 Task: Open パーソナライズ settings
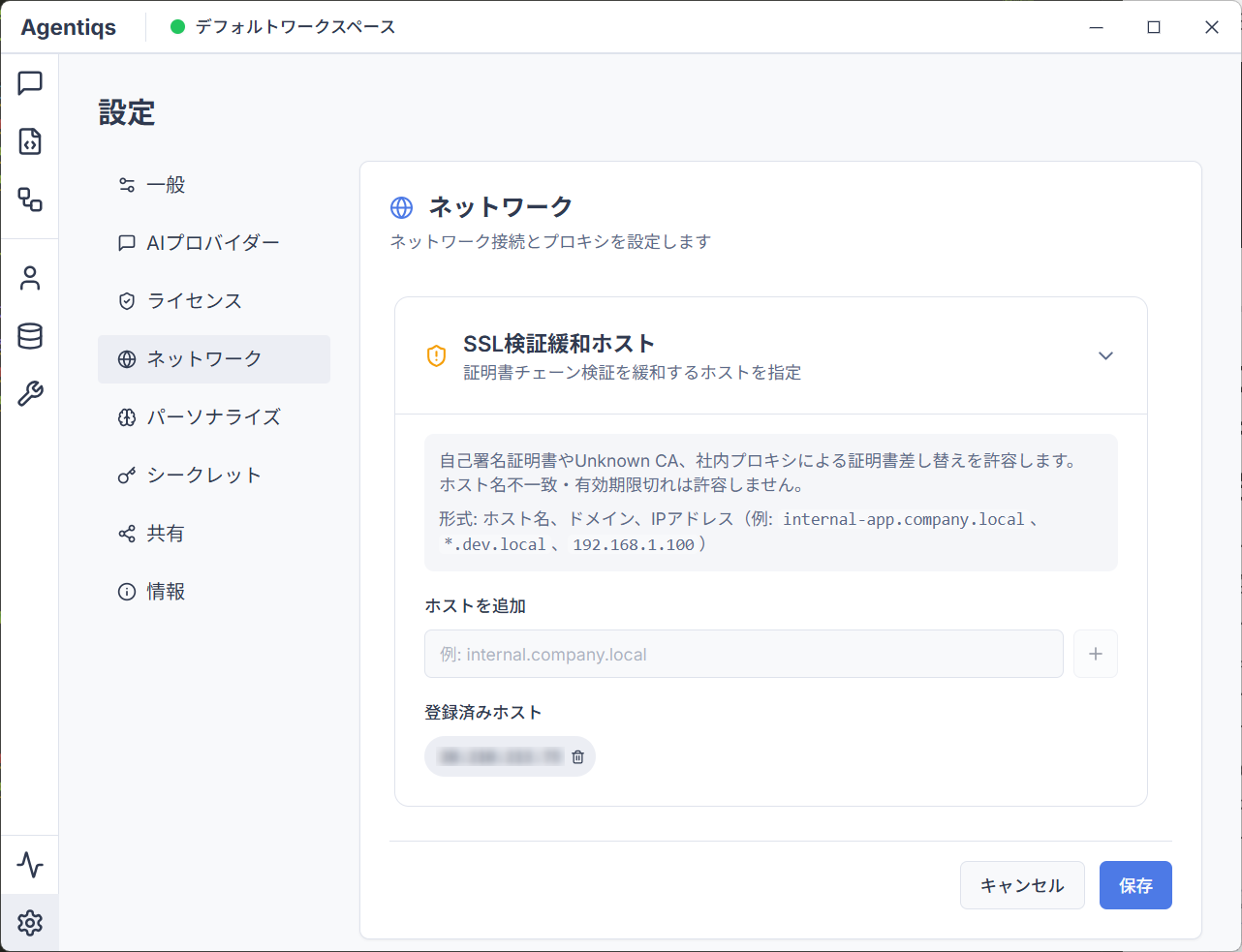click(x=213, y=417)
